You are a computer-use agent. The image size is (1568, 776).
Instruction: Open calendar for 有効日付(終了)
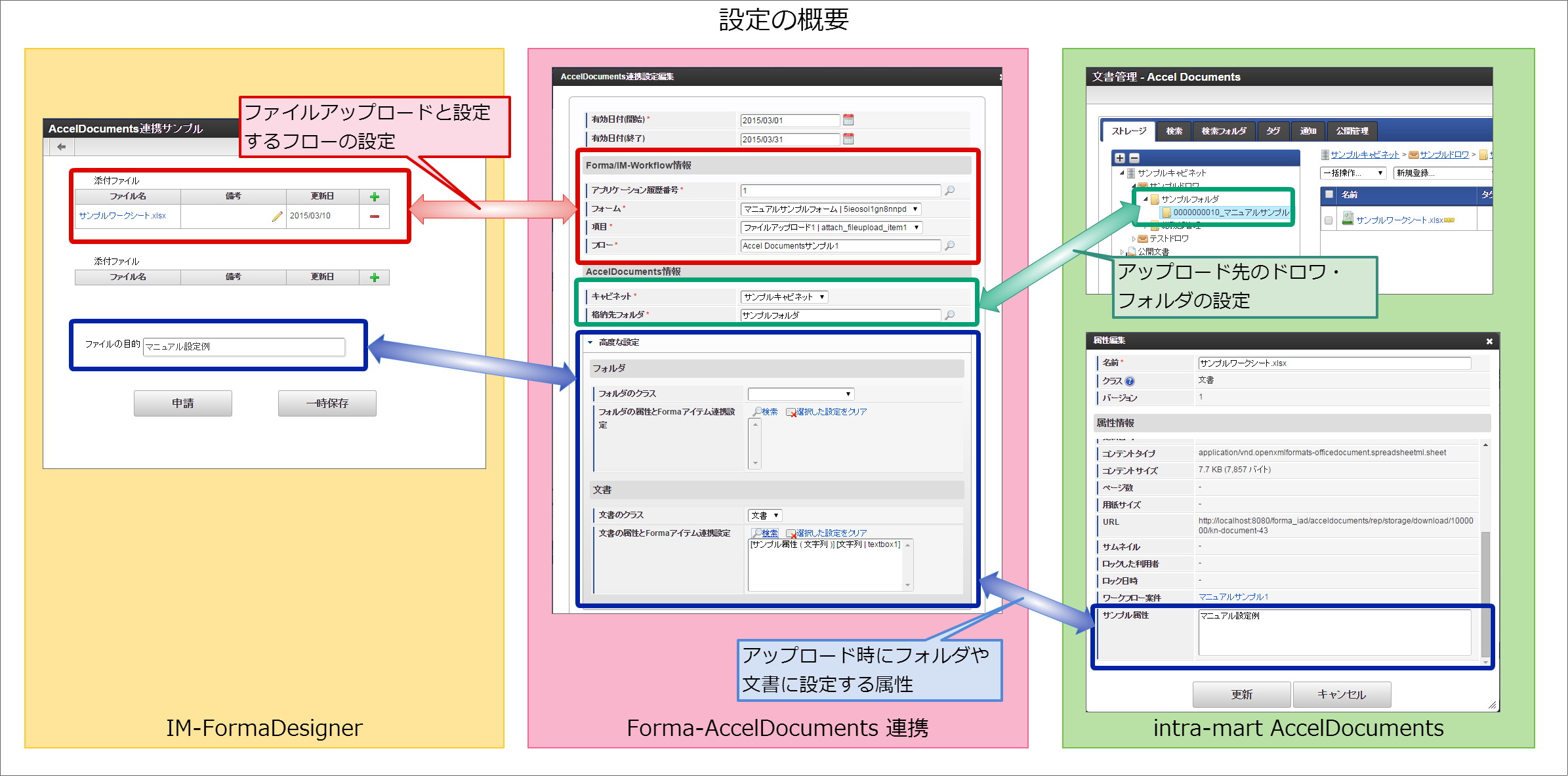(848, 139)
